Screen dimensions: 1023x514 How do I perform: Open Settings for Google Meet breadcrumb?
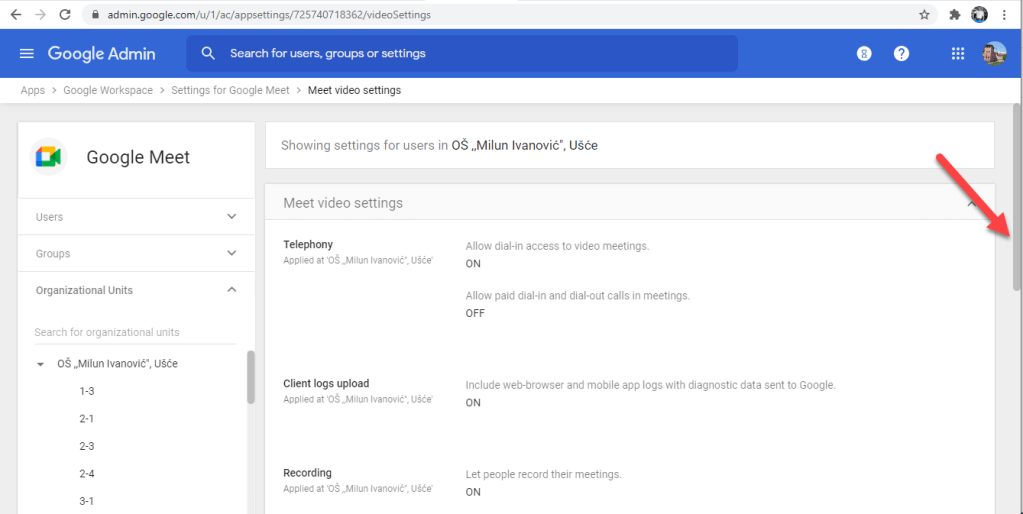[x=230, y=90]
